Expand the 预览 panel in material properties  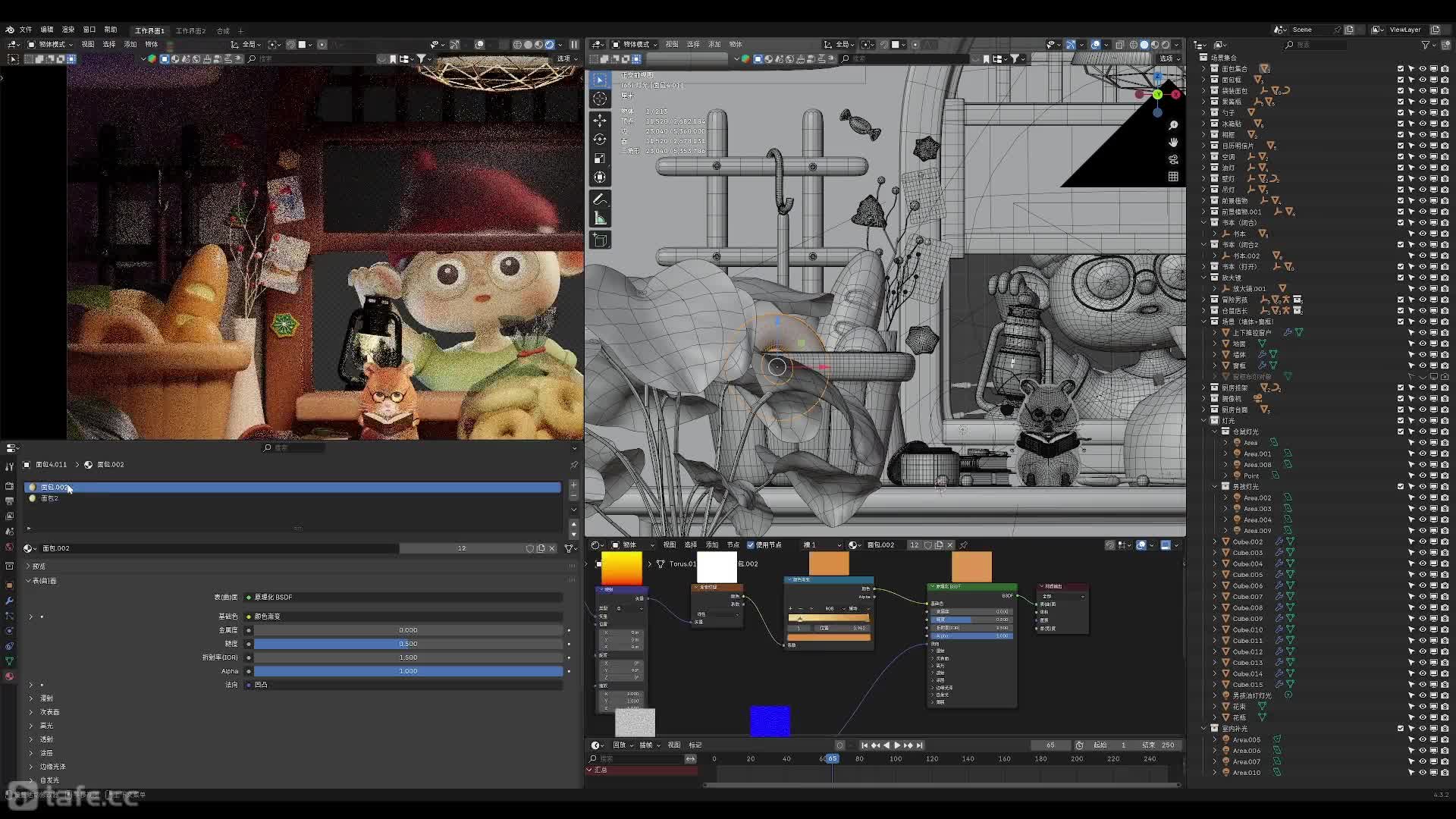click(x=39, y=566)
